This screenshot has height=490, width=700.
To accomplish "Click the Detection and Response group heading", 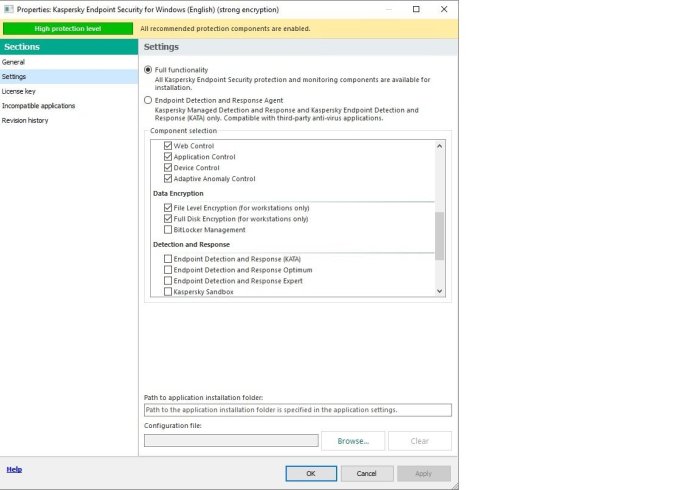I will (192, 245).
